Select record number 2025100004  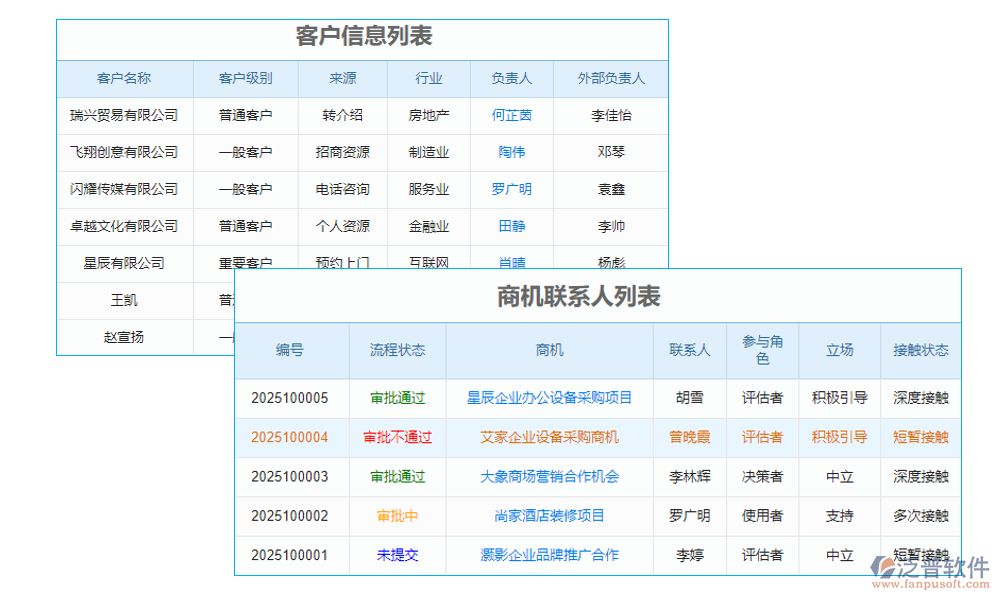[291, 438]
